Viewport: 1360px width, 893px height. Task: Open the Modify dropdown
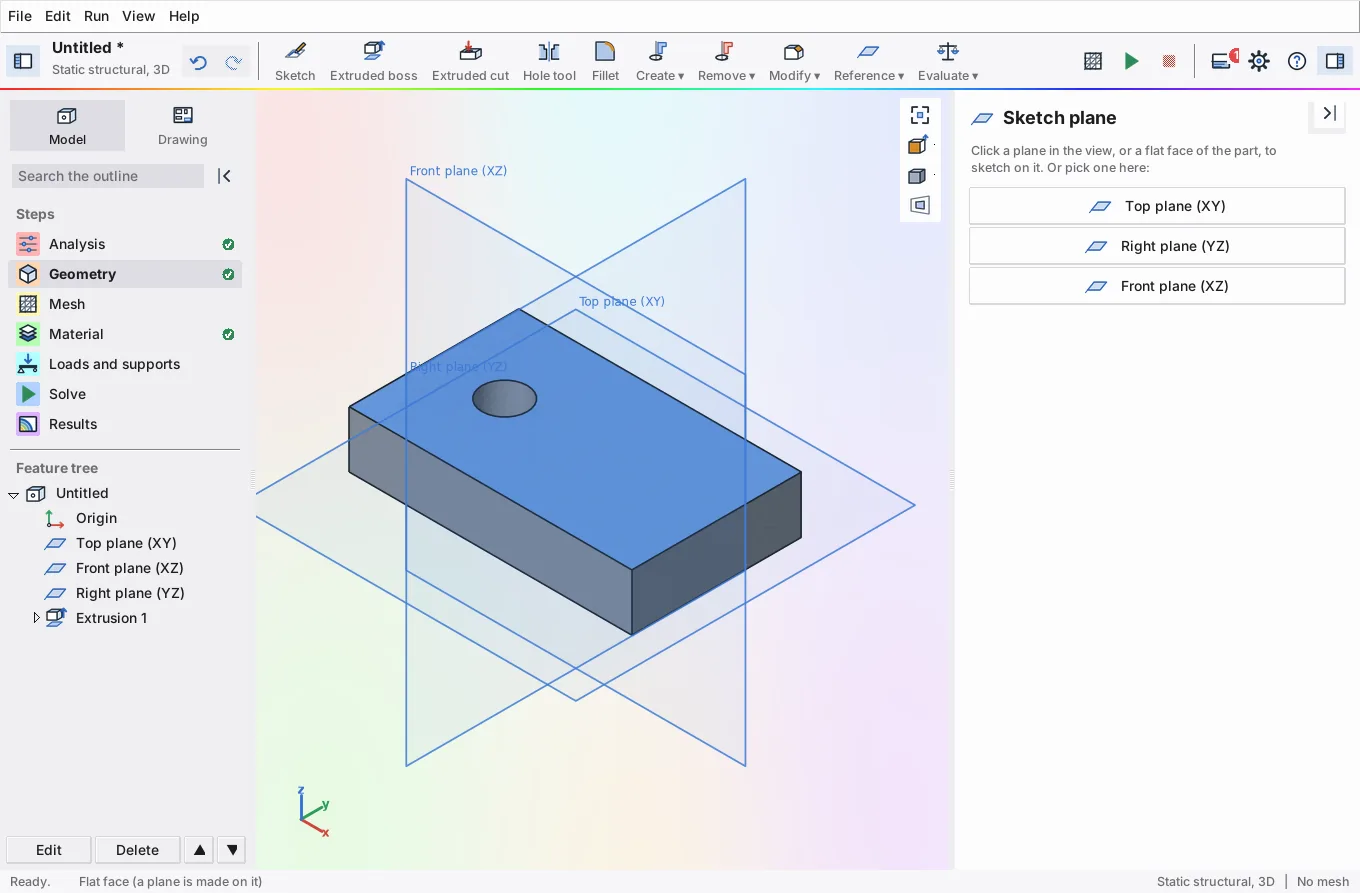point(794,61)
